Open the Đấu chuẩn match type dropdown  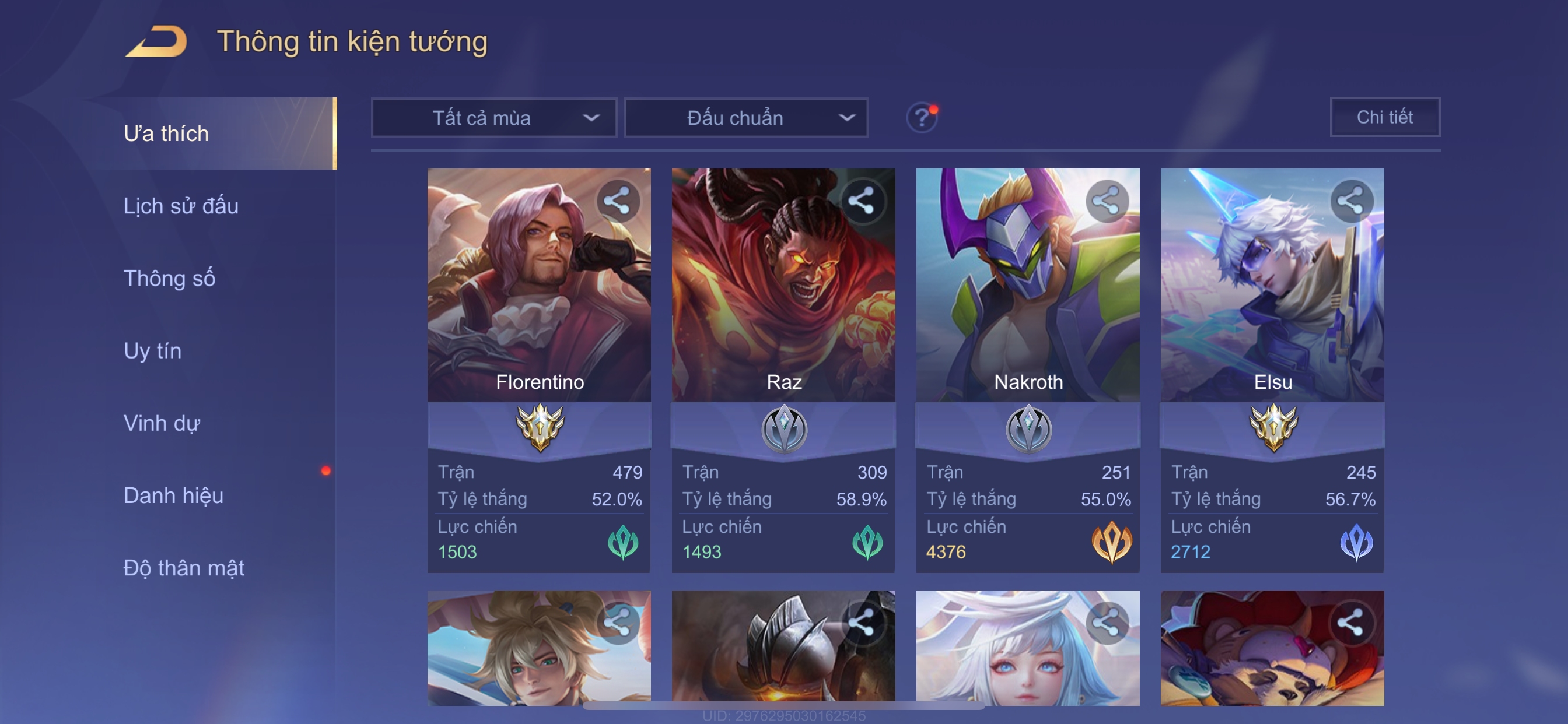(x=746, y=117)
